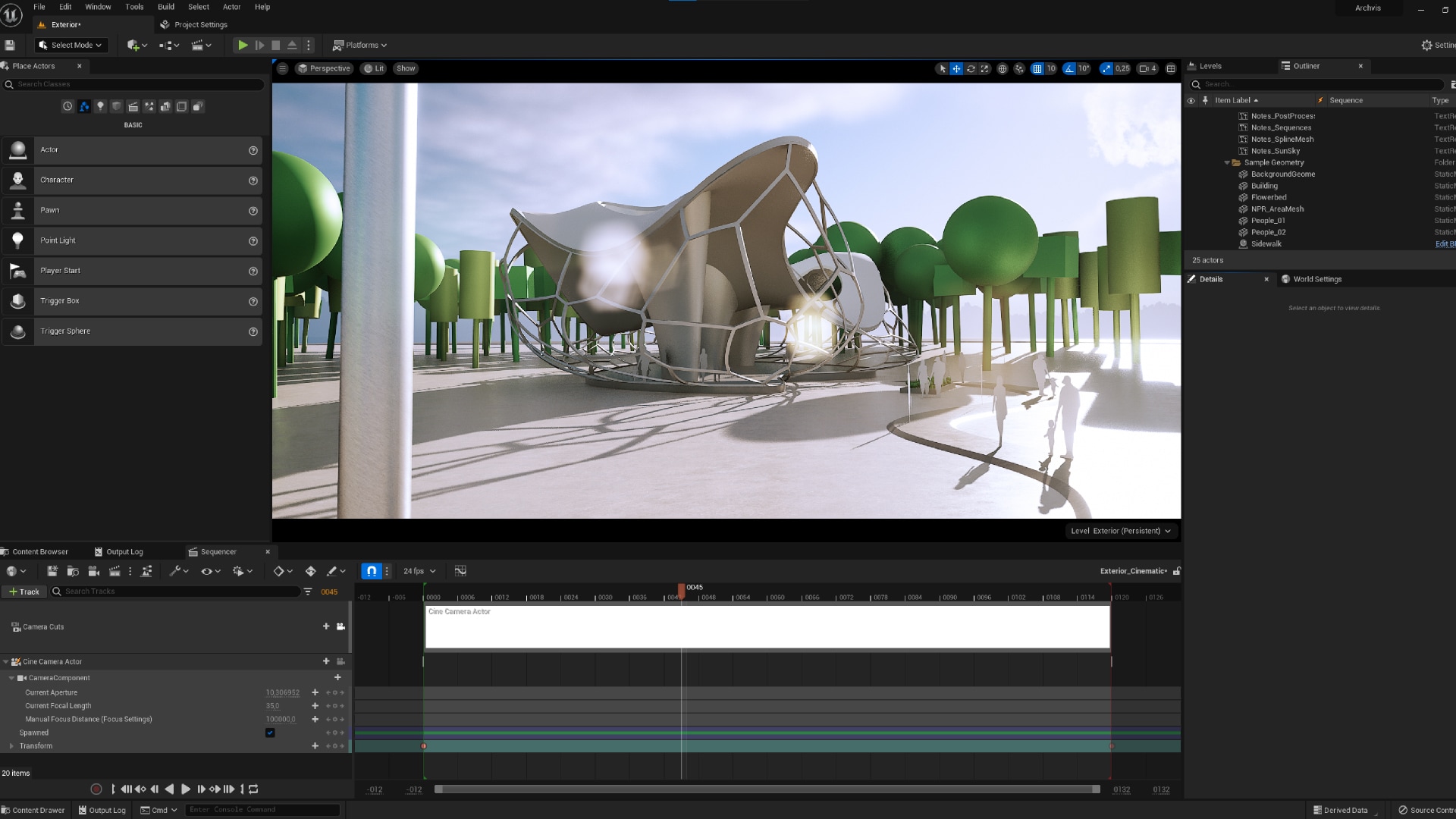Click the + Track button in Sequencer
This screenshot has width=1456, height=819.
(x=24, y=591)
